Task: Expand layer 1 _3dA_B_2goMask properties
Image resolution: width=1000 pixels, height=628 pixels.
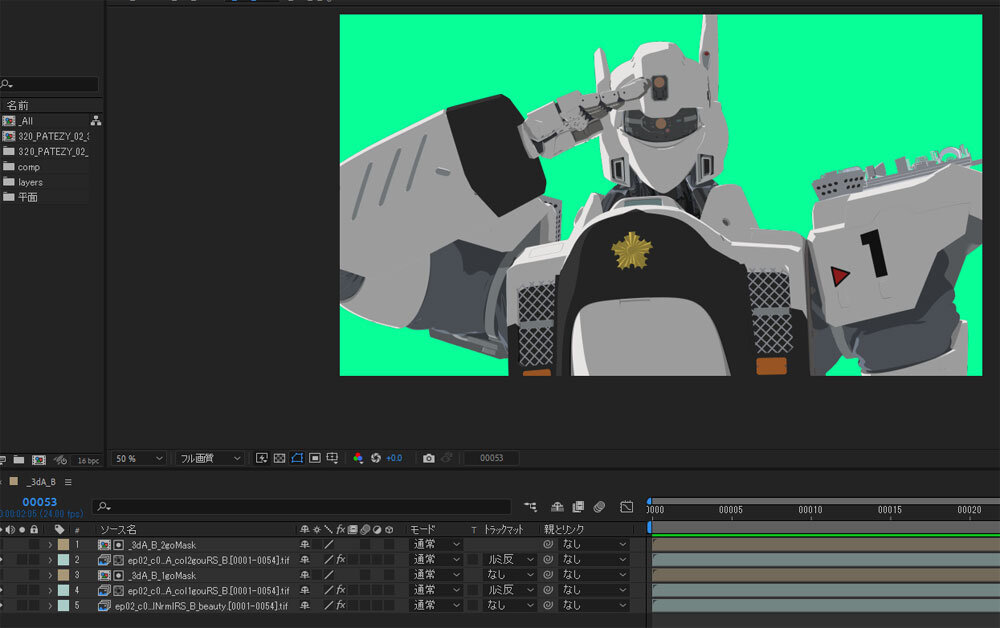Action: point(50,544)
